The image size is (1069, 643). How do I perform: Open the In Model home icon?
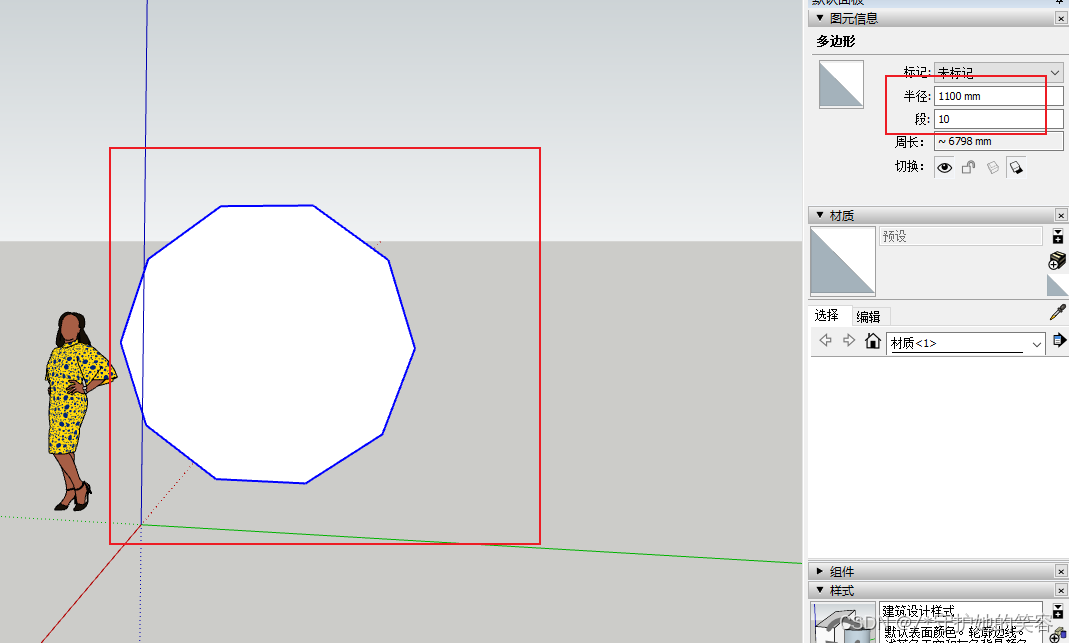pos(873,340)
